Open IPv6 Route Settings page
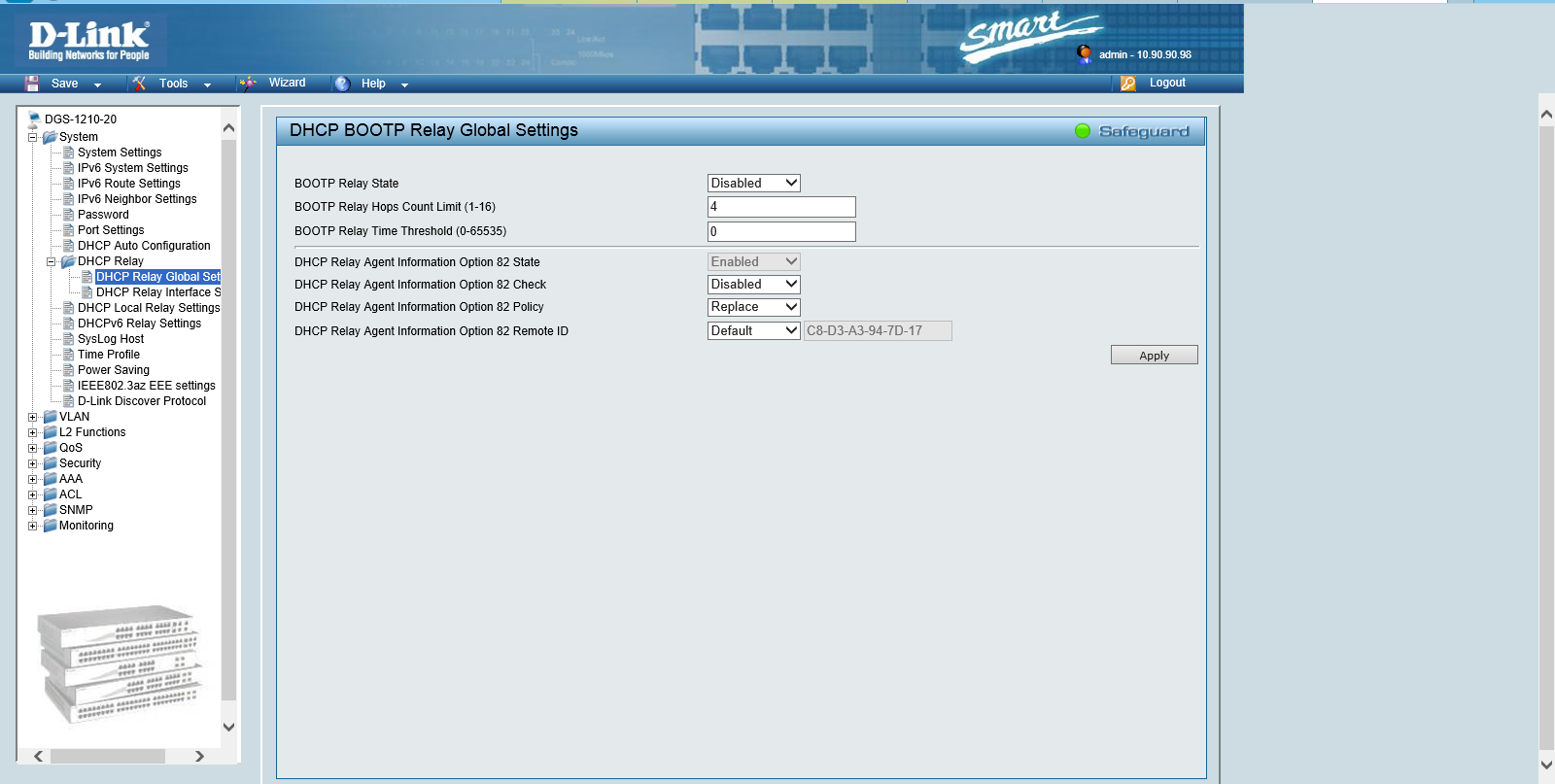This screenshot has height=784, width=1555. (129, 184)
